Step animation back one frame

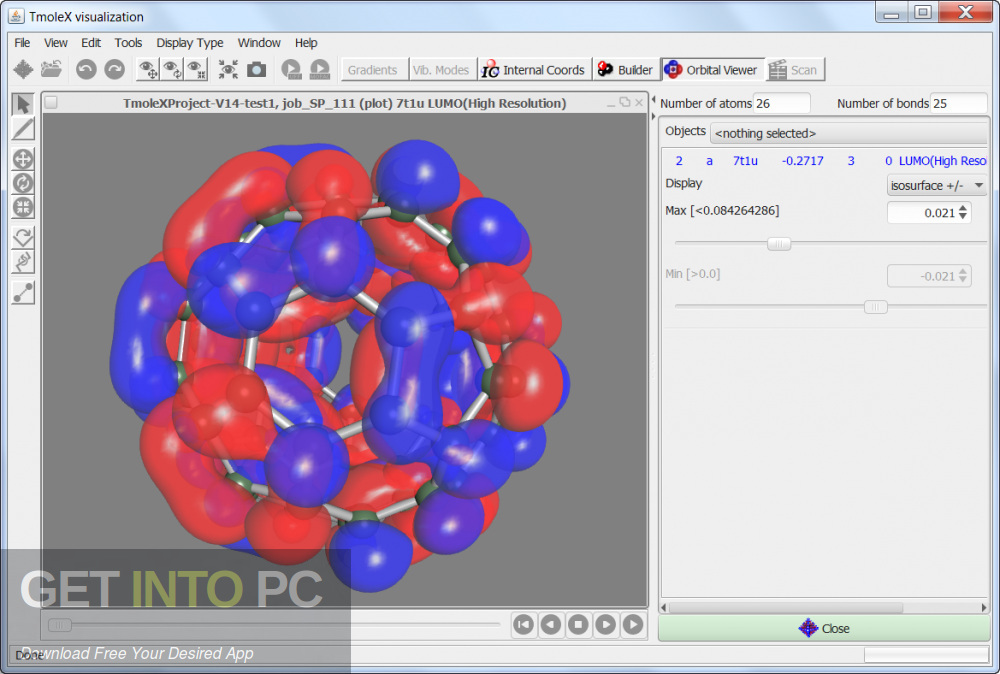click(551, 625)
